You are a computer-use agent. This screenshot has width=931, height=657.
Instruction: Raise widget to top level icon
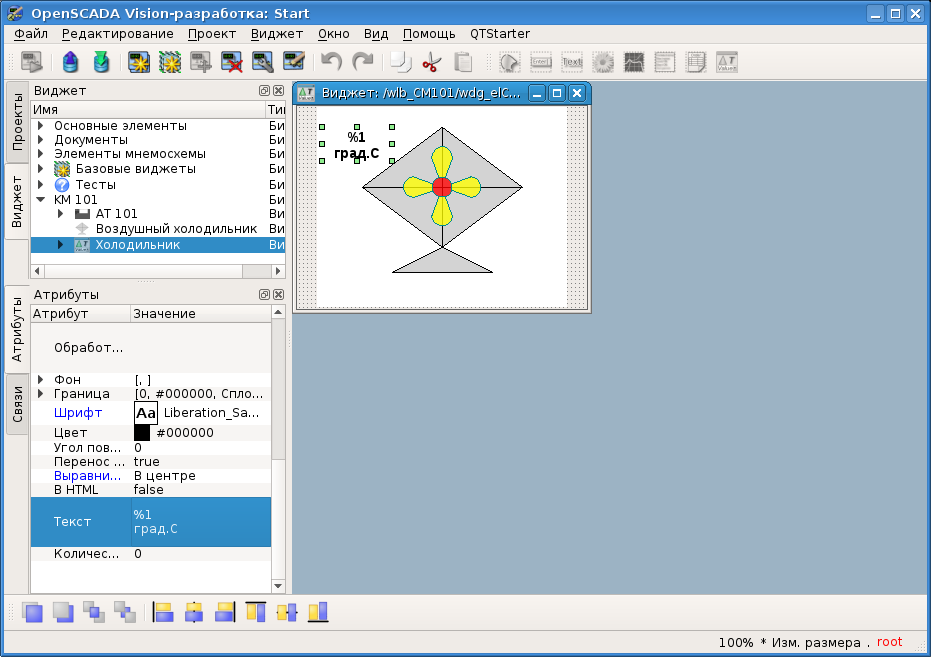point(32,612)
